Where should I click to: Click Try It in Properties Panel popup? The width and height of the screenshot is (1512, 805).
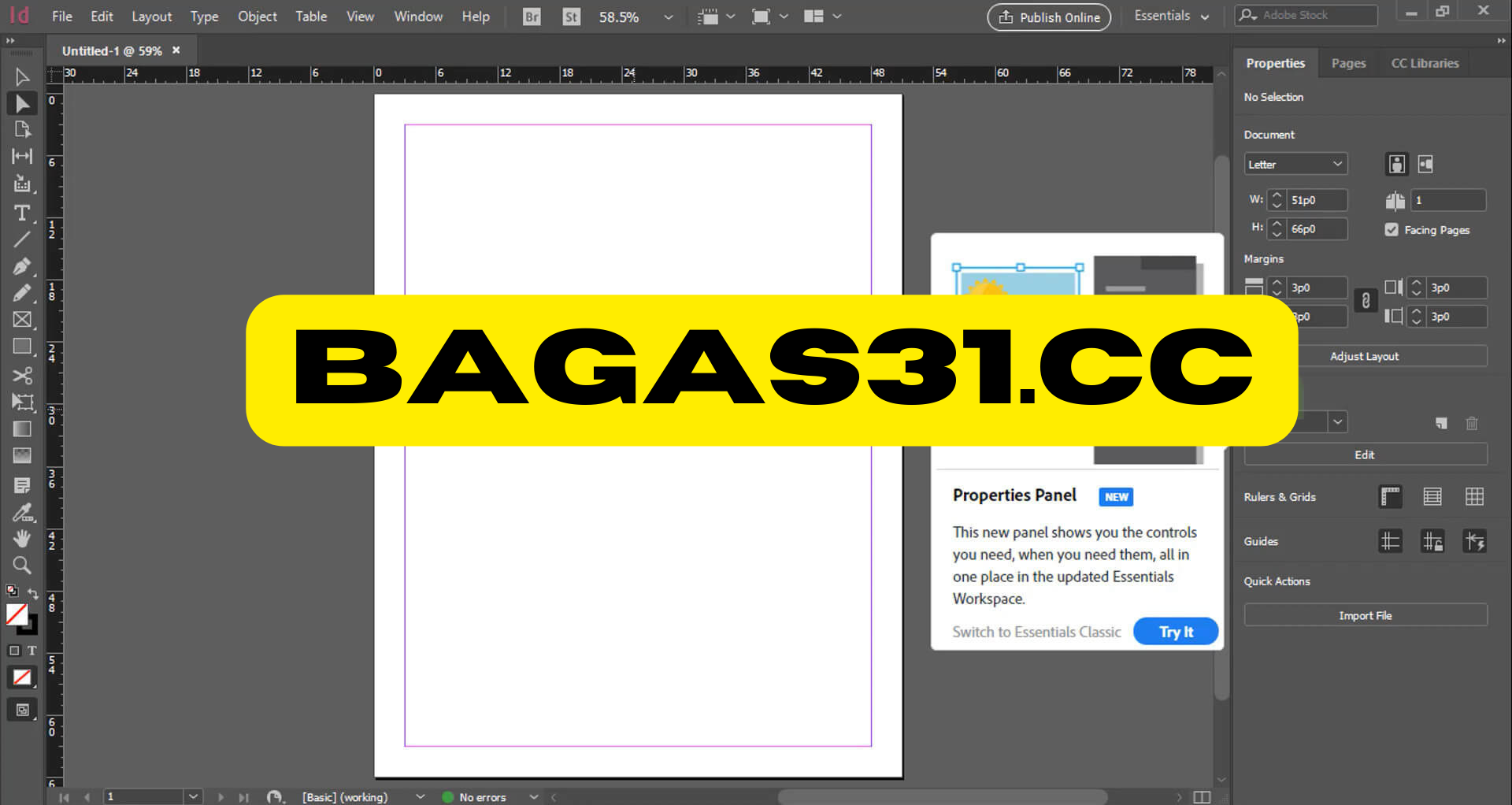pos(1176,632)
